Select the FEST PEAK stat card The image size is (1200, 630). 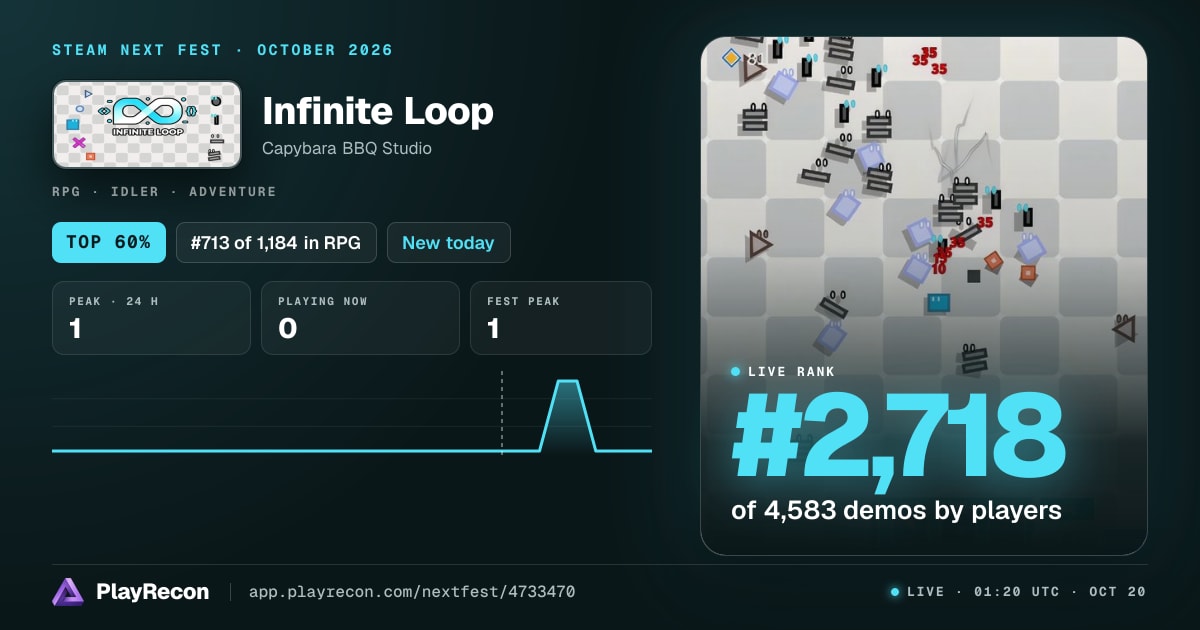561,318
